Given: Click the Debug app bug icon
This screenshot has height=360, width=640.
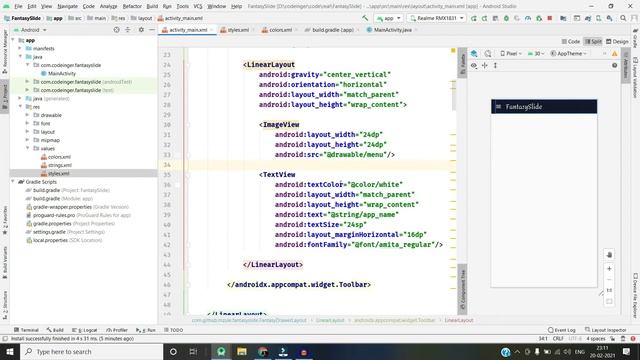Looking at the screenshot, I should (x=506, y=18).
